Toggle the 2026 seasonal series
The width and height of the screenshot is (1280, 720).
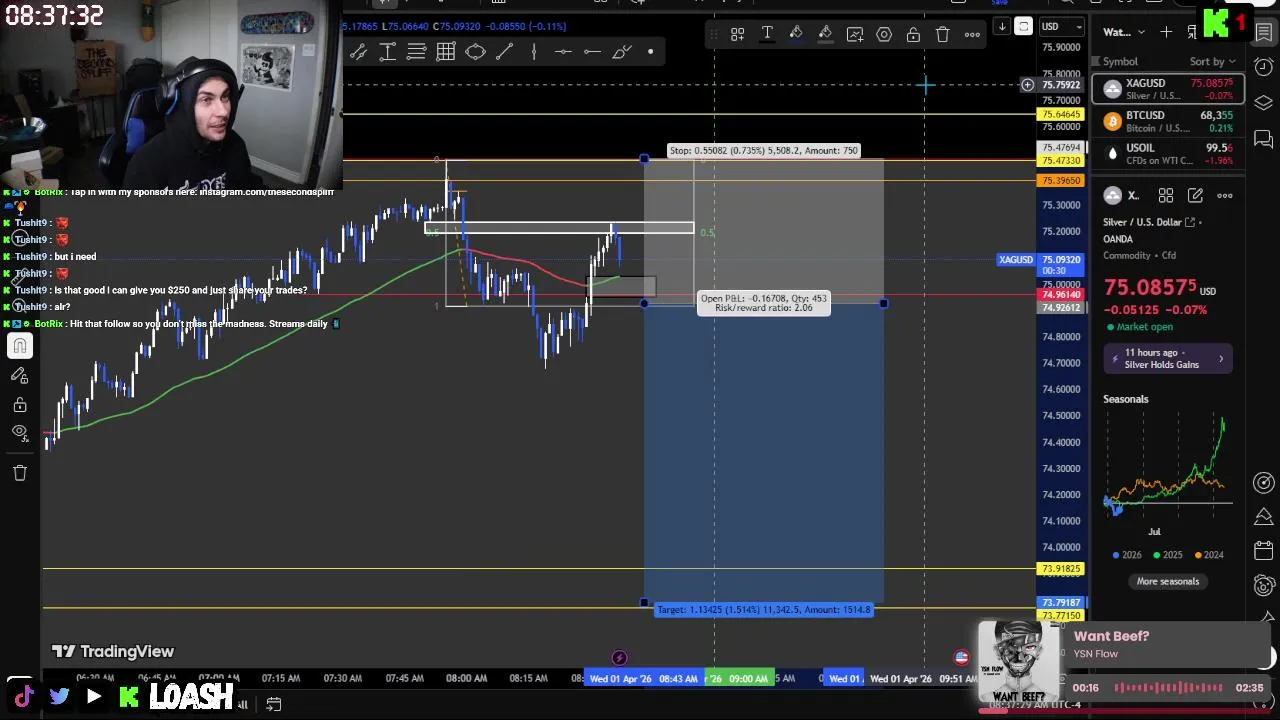click(x=1127, y=555)
